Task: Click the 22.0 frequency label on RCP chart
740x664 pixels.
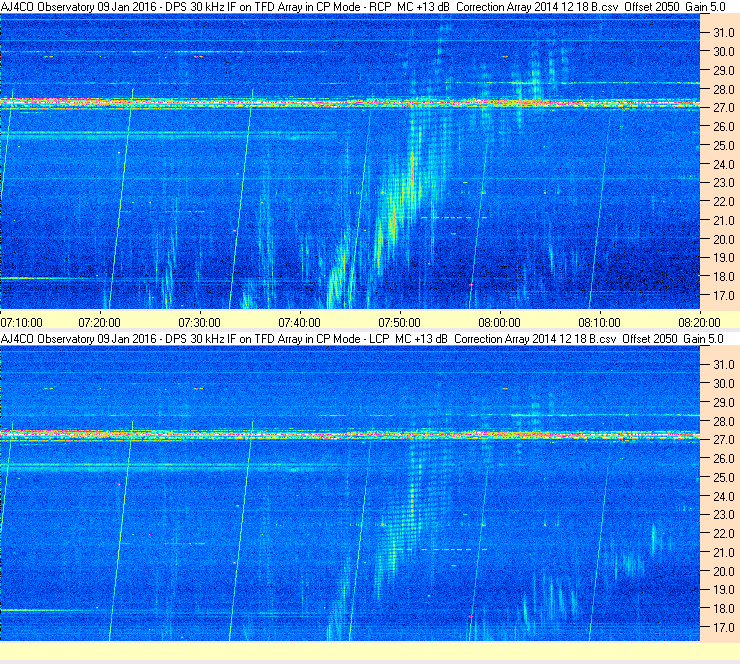Action: [724, 202]
